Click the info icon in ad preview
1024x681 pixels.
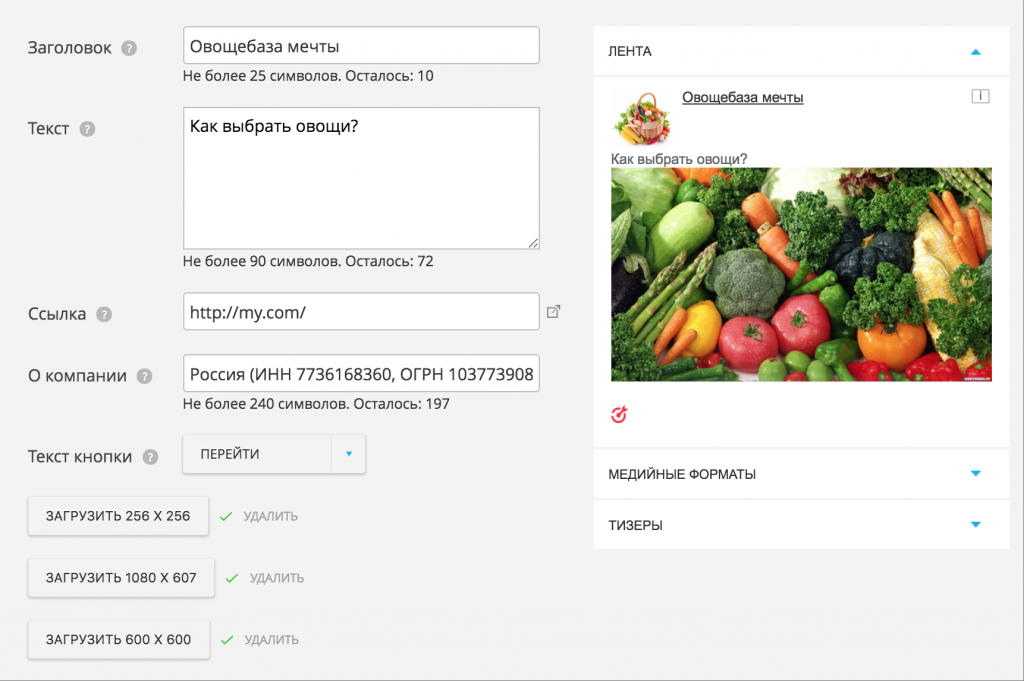pyautogui.click(x=980, y=96)
